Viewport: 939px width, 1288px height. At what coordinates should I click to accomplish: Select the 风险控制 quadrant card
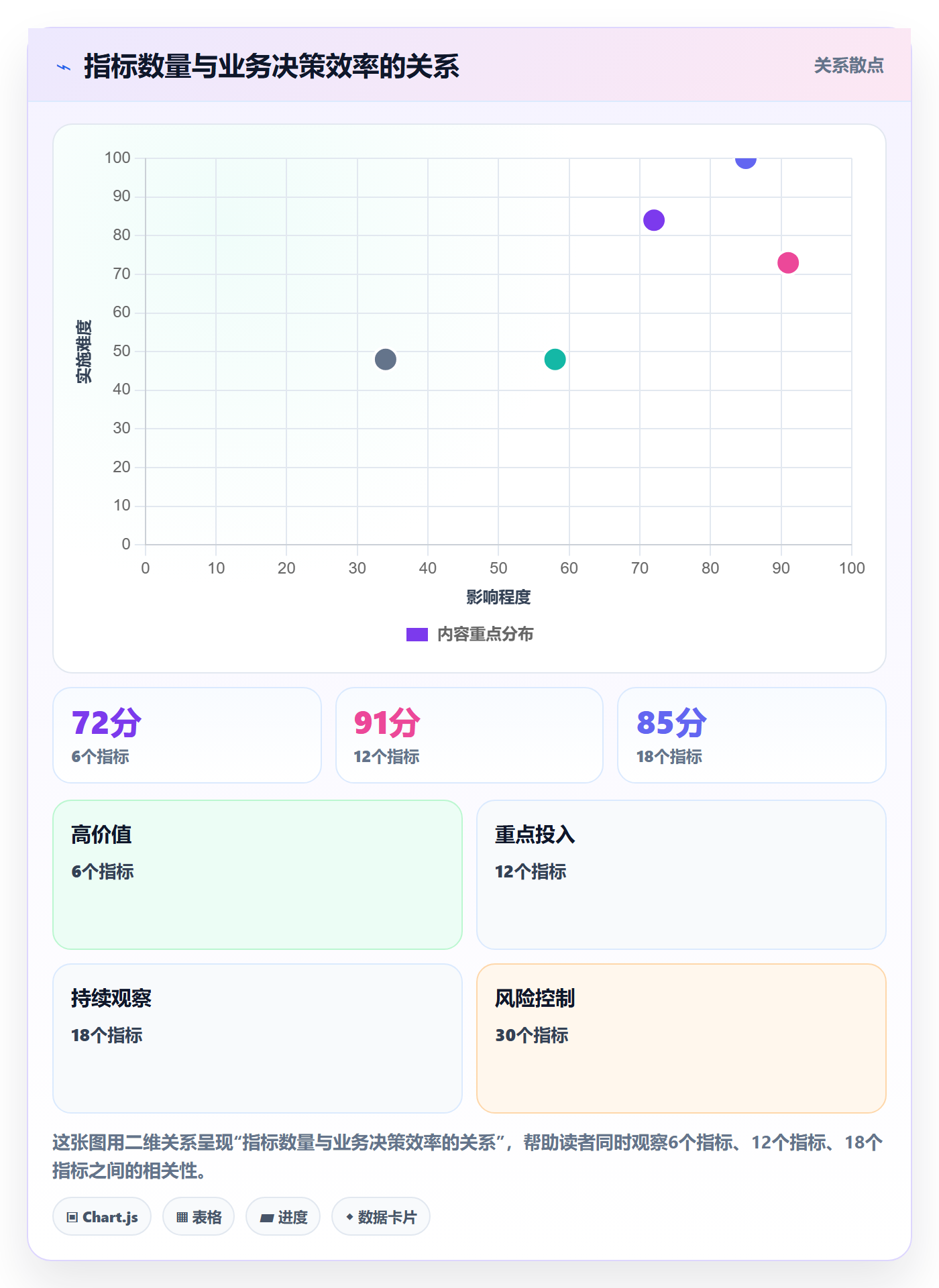681,1038
